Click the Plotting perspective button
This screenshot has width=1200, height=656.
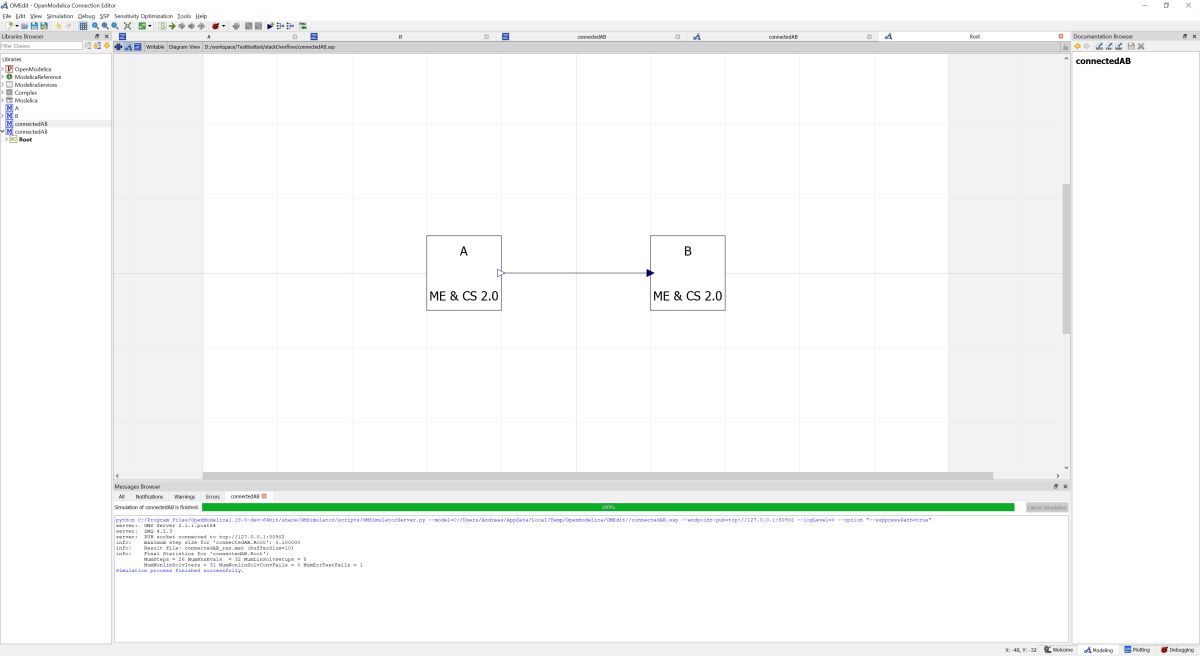pyautogui.click(x=1138, y=650)
